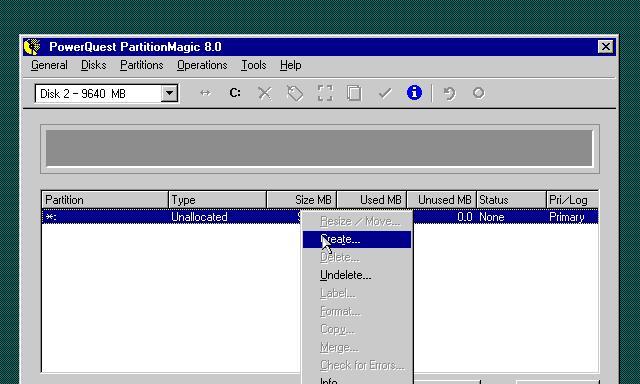Viewport: 640px width, 384px height.
Task: Click the delete partition X icon
Action: pyautogui.click(x=264, y=93)
